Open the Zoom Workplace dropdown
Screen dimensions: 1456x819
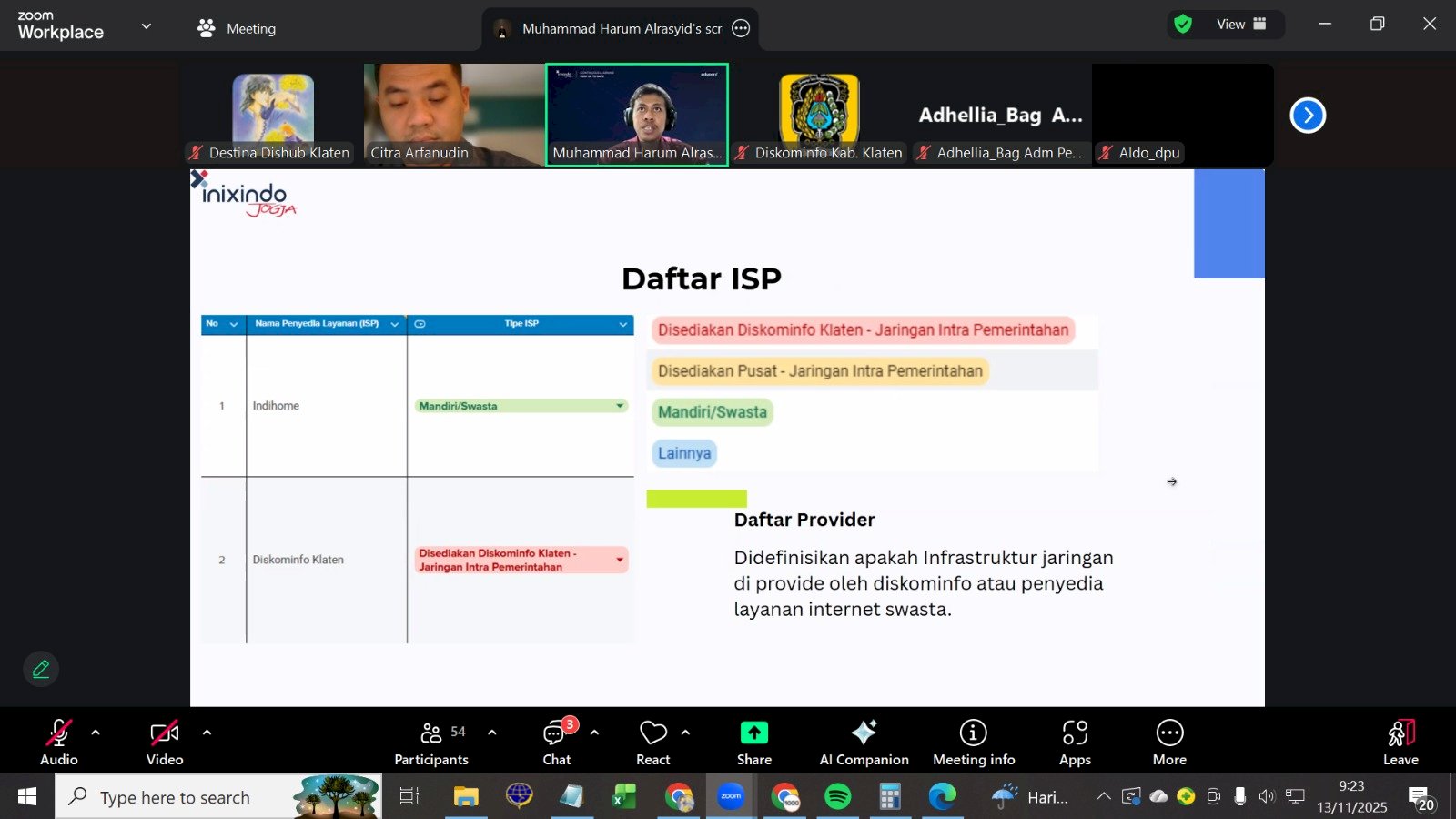pyautogui.click(x=146, y=25)
